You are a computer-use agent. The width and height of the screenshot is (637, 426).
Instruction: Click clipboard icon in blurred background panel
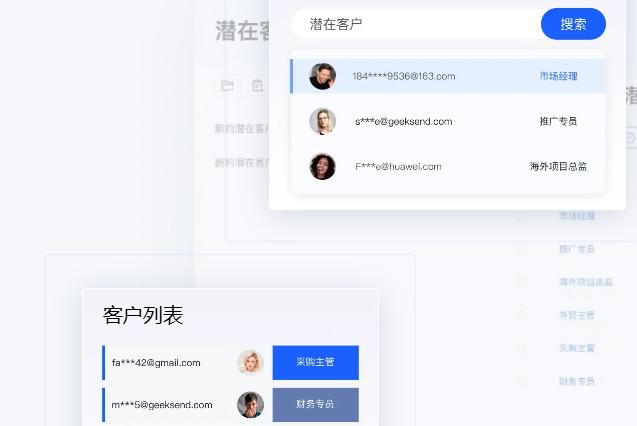click(258, 86)
